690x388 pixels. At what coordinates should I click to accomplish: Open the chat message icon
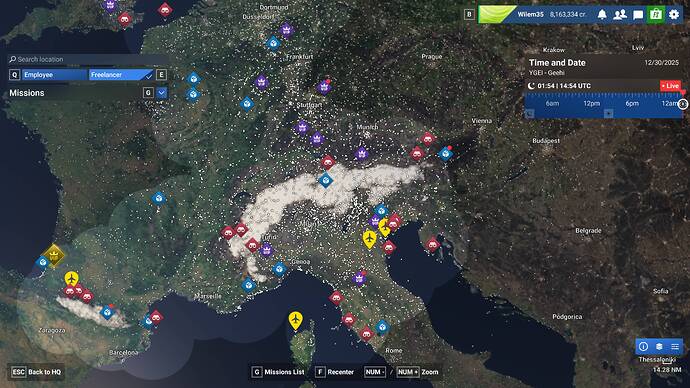coord(638,15)
